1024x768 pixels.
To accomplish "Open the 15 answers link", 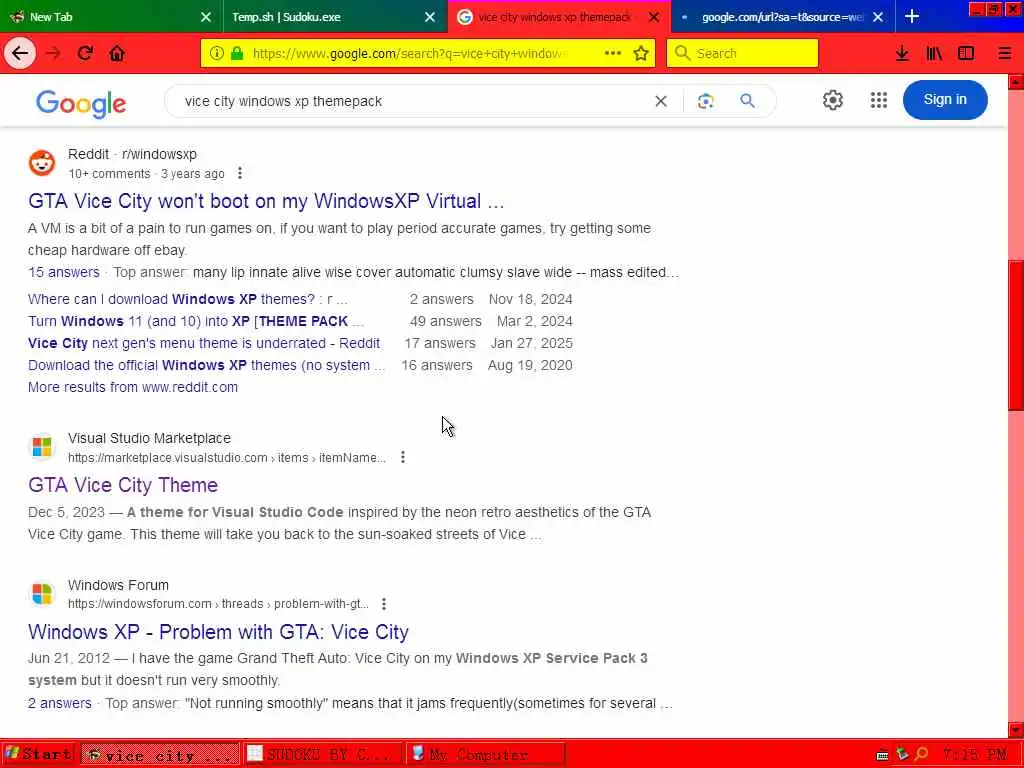I will coord(64,272).
